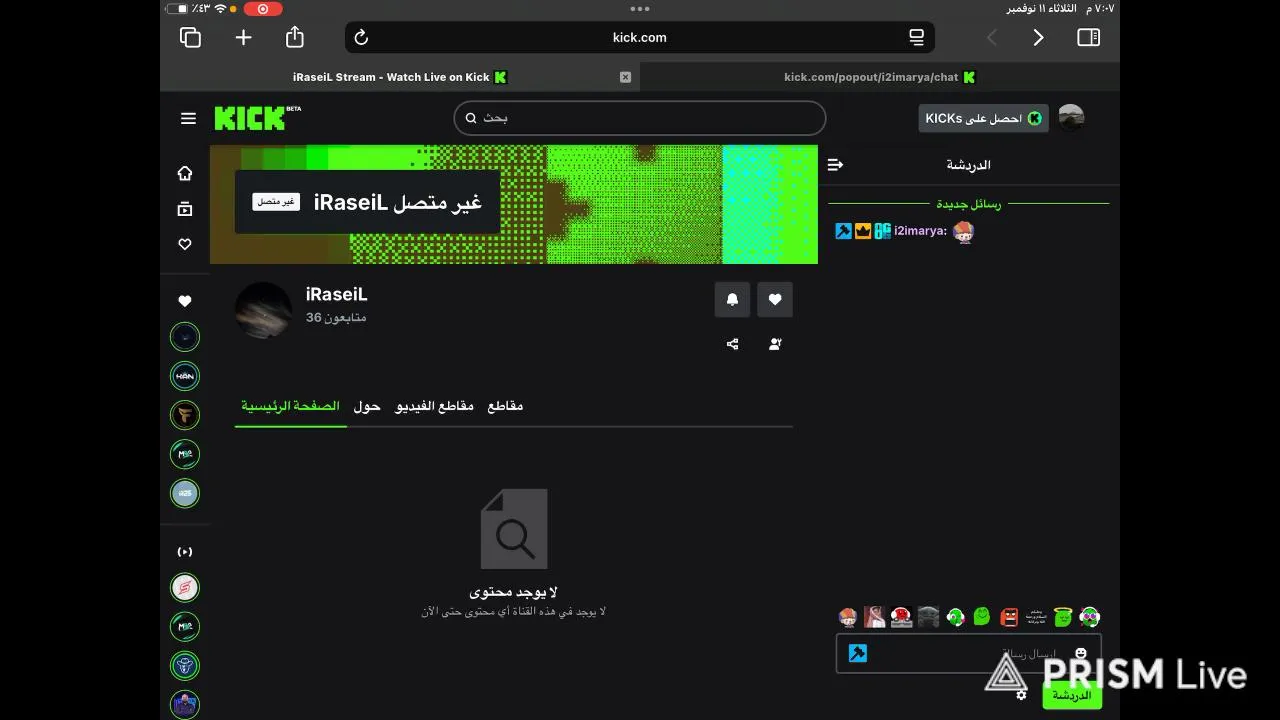The height and width of the screenshot is (720, 1280).
Task: Follow iRaseiL with the heart button
Action: pos(775,299)
